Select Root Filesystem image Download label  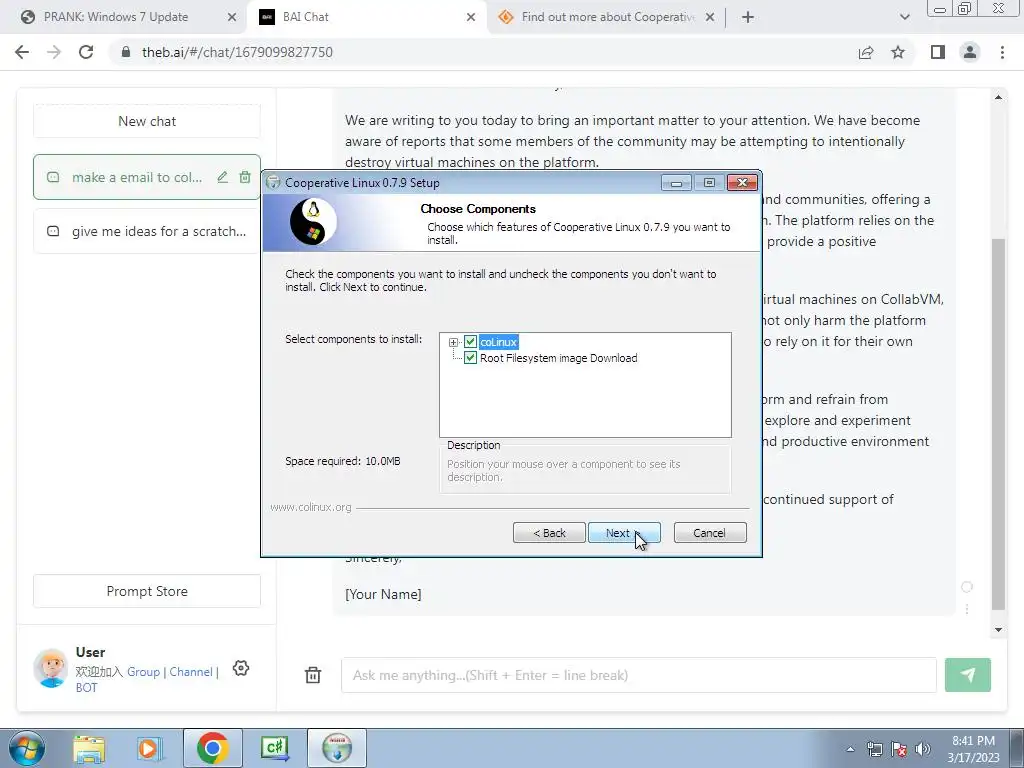[558, 358]
